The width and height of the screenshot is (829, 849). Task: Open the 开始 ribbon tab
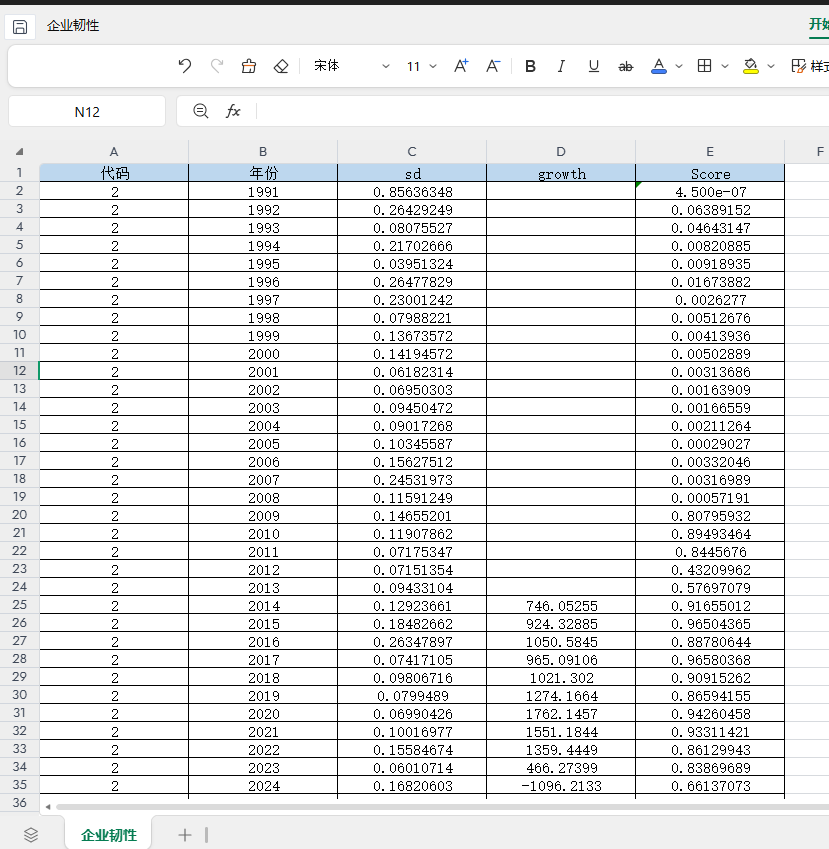(819, 25)
